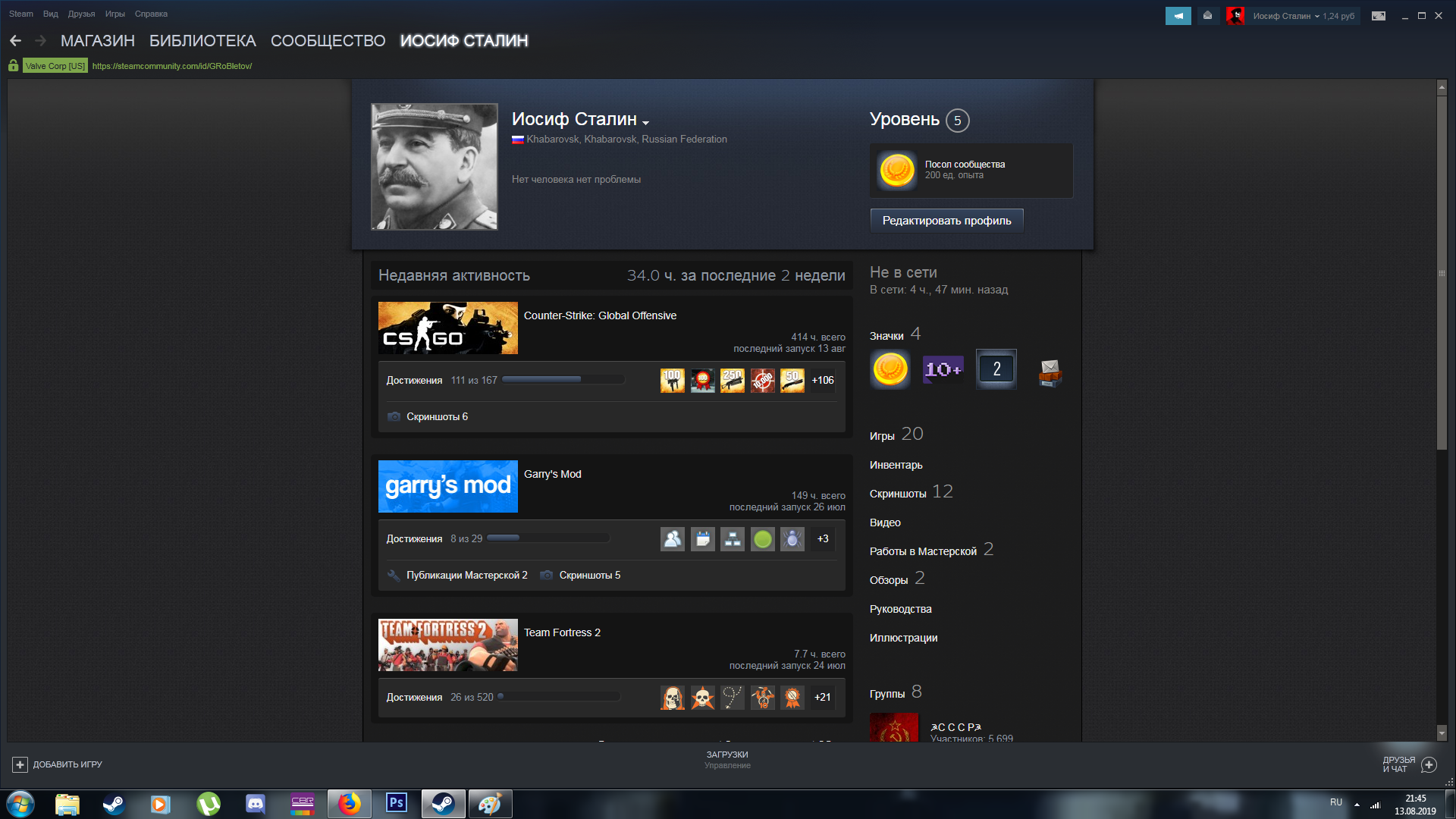This screenshot has width=1456, height=819.
Task: Click Инвентарь profile link
Action: 895,464
